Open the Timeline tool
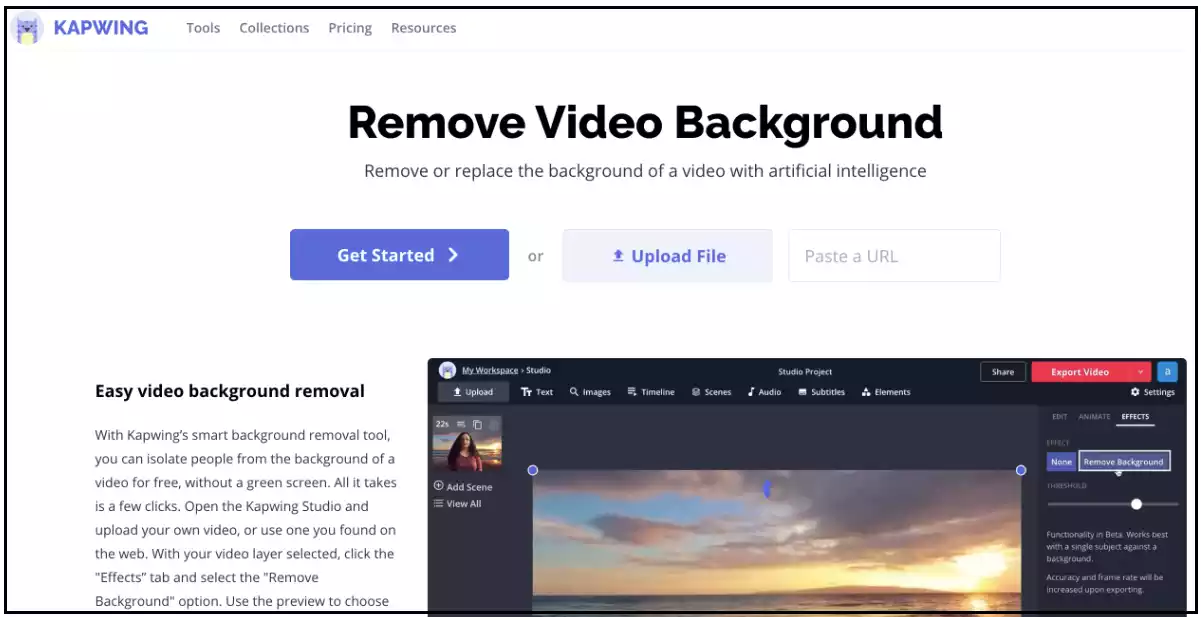The height and width of the screenshot is (617, 1201). [651, 392]
